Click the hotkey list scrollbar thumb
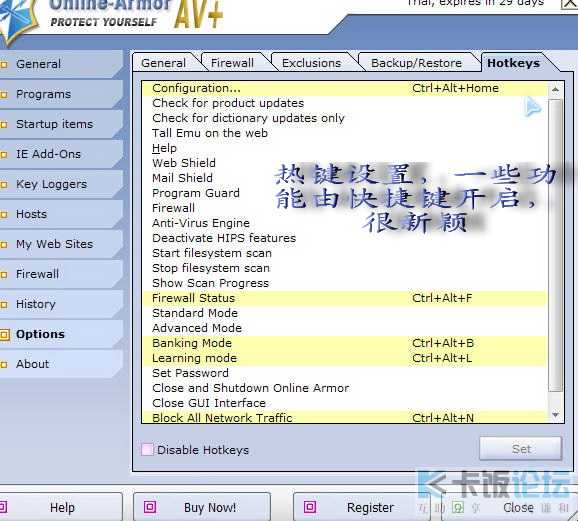The width and height of the screenshot is (578, 521). point(555,245)
